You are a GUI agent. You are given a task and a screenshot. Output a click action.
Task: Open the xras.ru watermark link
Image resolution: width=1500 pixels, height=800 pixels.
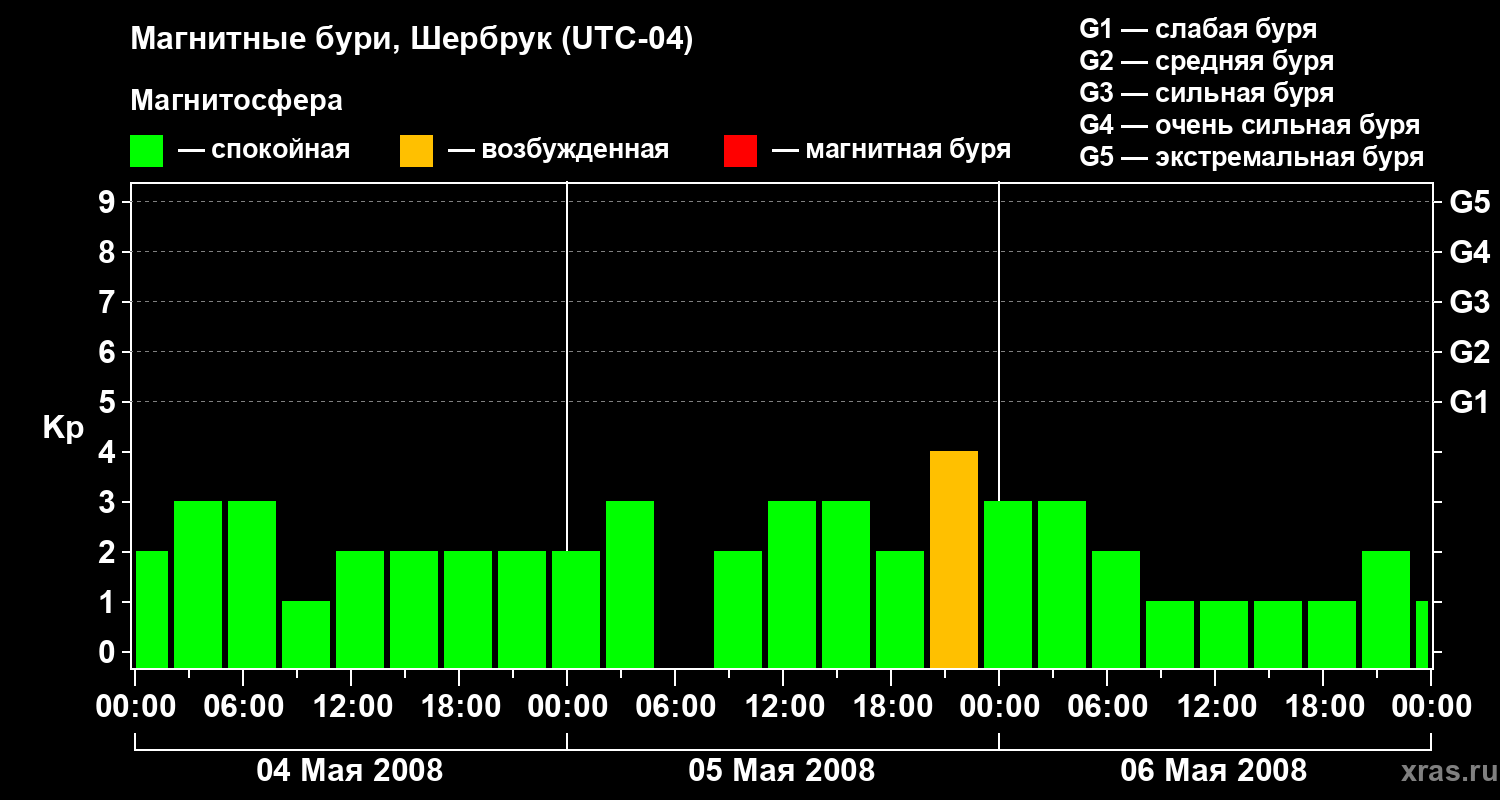(x=1444, y=772)
